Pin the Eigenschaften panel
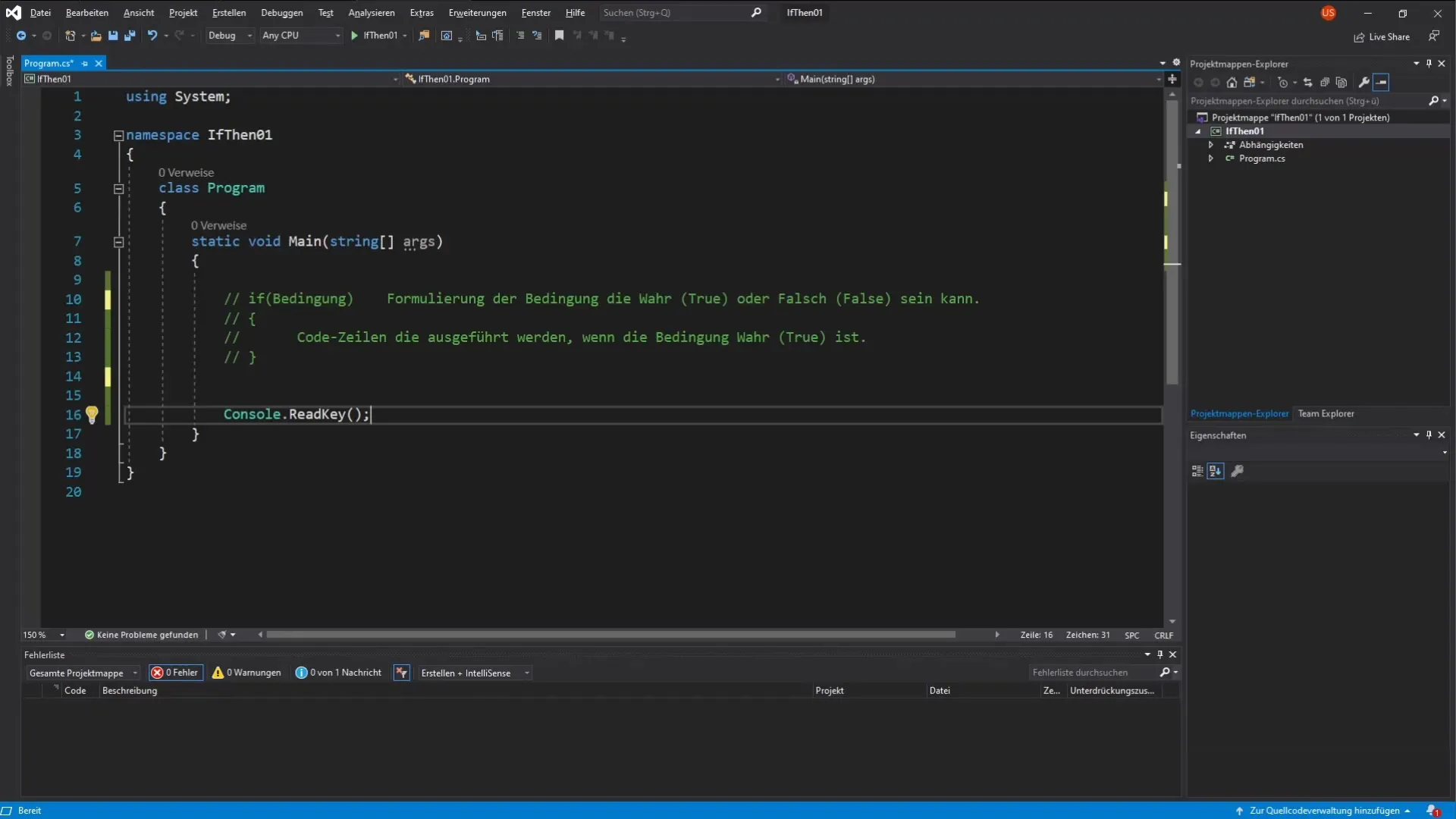Image resolution: width=1456 pixels, height=819 pixels. click(1429, 435)
